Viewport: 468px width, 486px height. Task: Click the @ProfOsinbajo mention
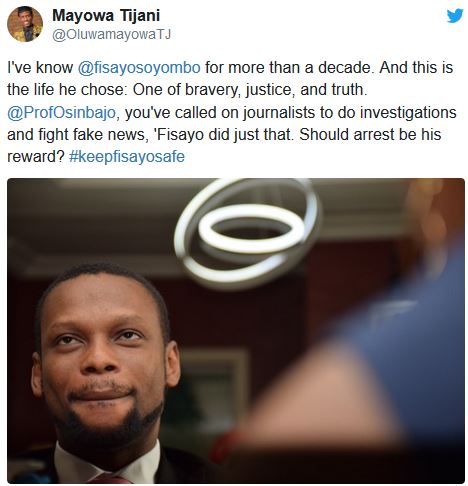pyautogui.click(x=61, y=113)
